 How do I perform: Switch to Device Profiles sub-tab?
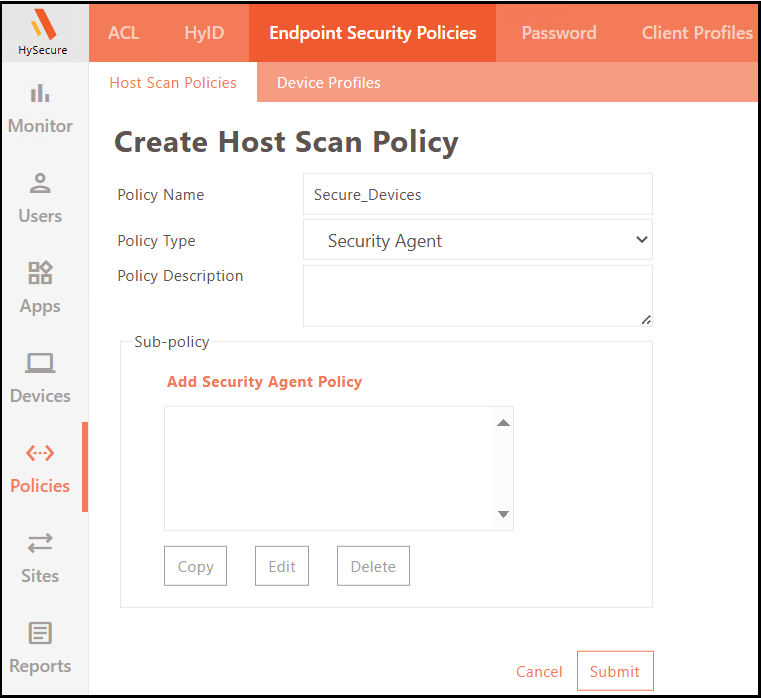(328, 83)
